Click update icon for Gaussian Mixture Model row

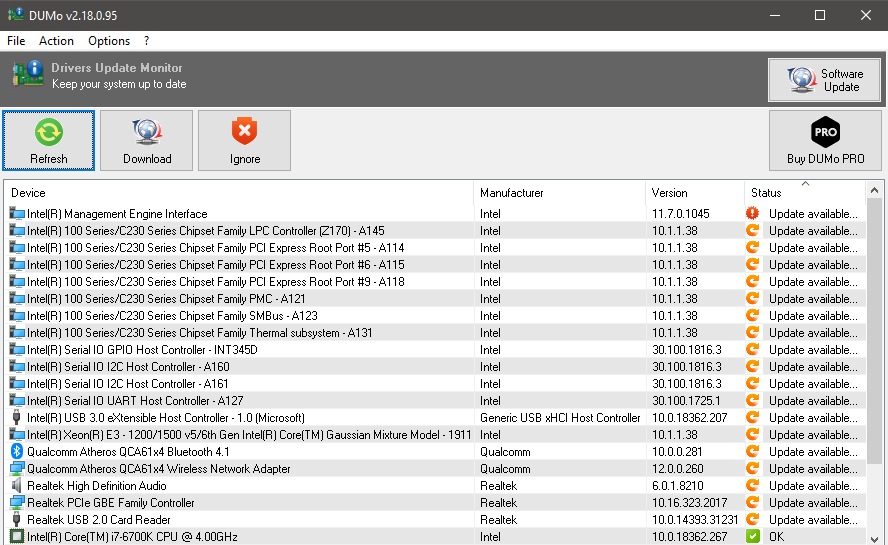tap(752, 435)
